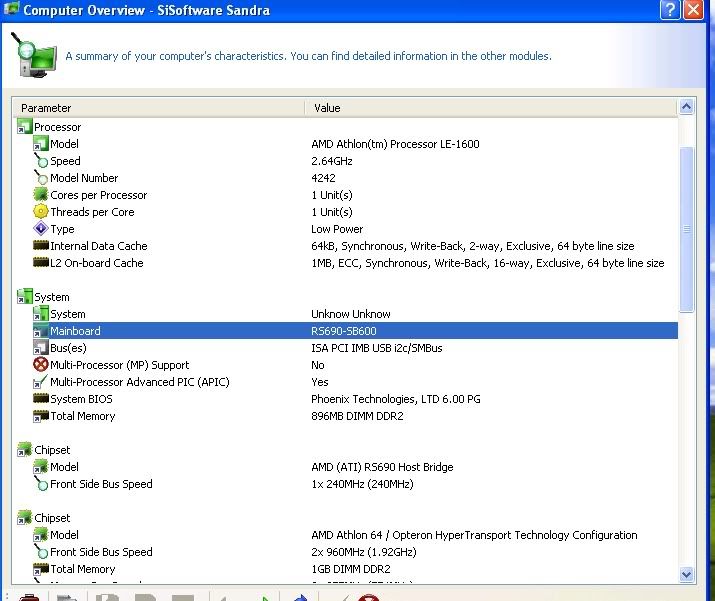The width and height of the screenshot is (715, 601).
Task: Sort by the Parameter column header
Action: 158,108
